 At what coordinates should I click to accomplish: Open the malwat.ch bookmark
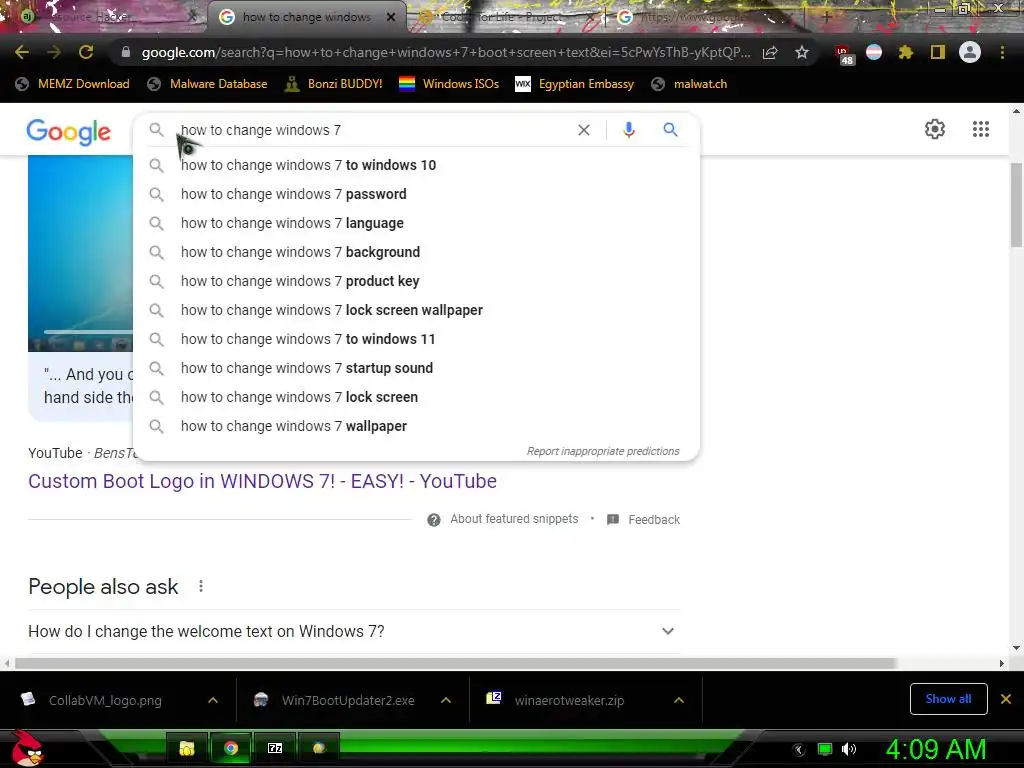point(690,84)
